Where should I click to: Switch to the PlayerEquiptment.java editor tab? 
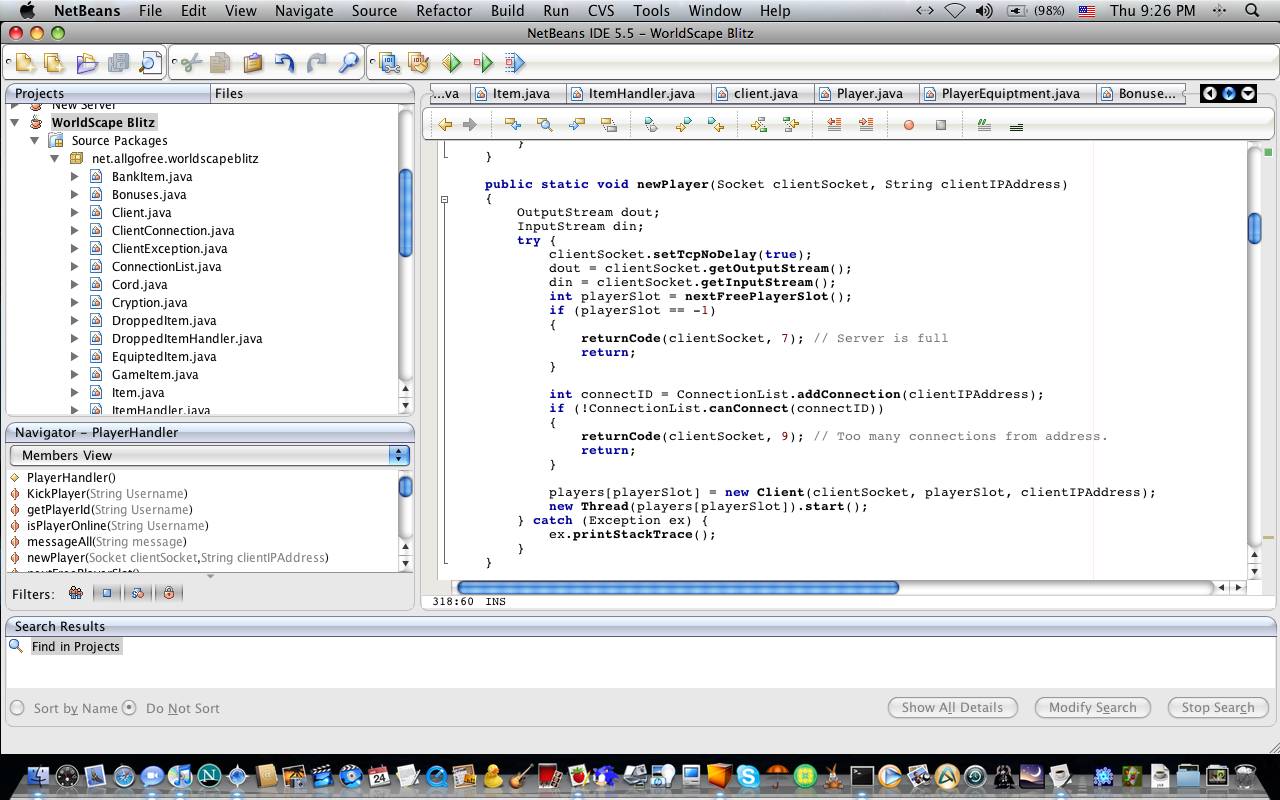(1010, 93)
